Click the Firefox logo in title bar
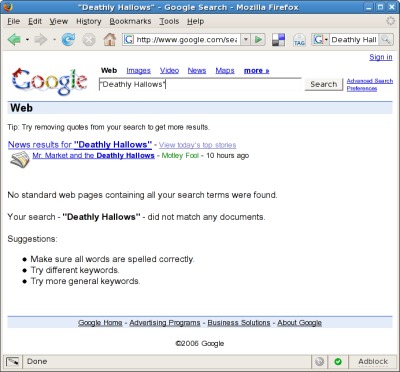Screen dimensions: 400x372 pos(8,7)
